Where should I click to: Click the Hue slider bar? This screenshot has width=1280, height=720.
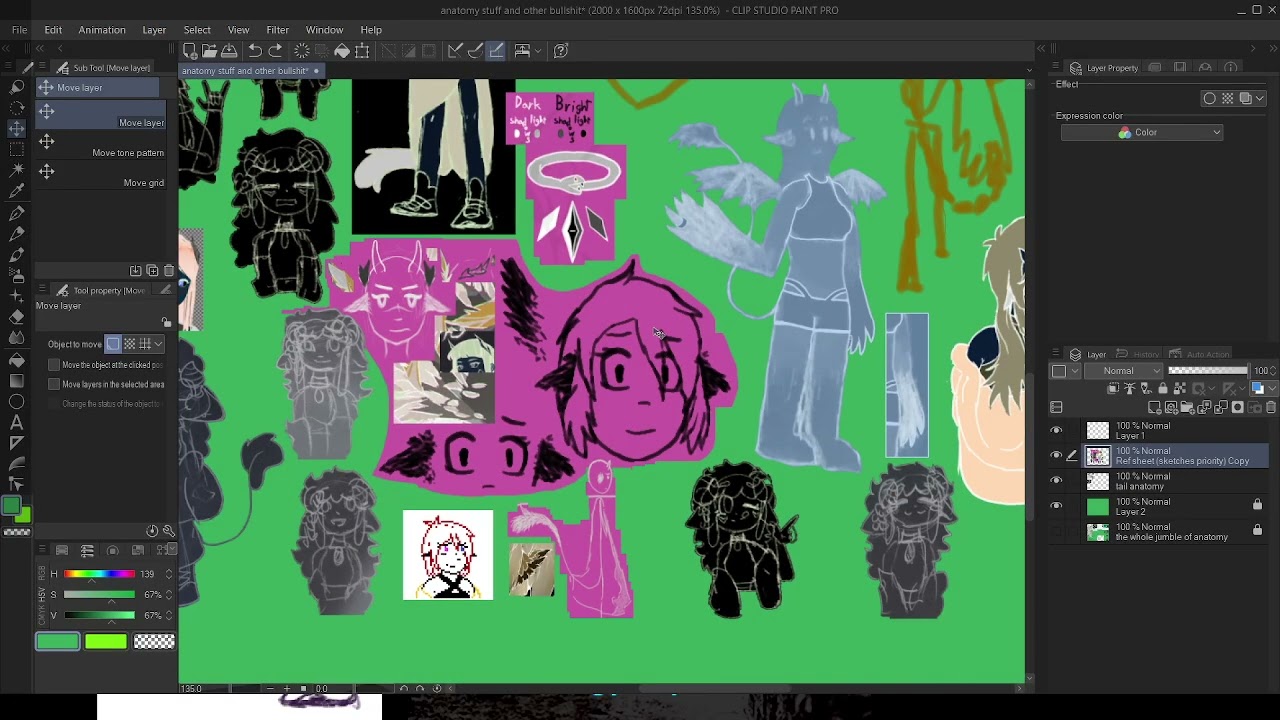[x=99, y=574]
